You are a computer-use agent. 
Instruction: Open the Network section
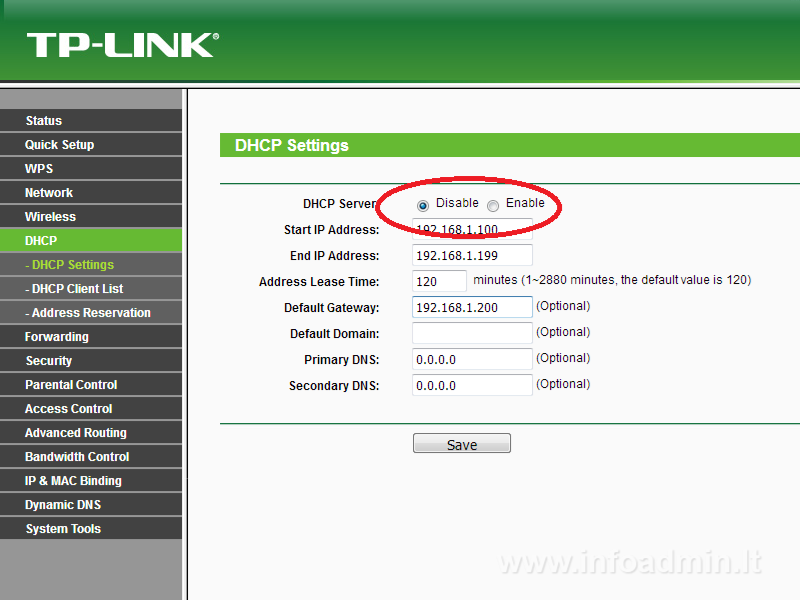click(x=91, y=192)
